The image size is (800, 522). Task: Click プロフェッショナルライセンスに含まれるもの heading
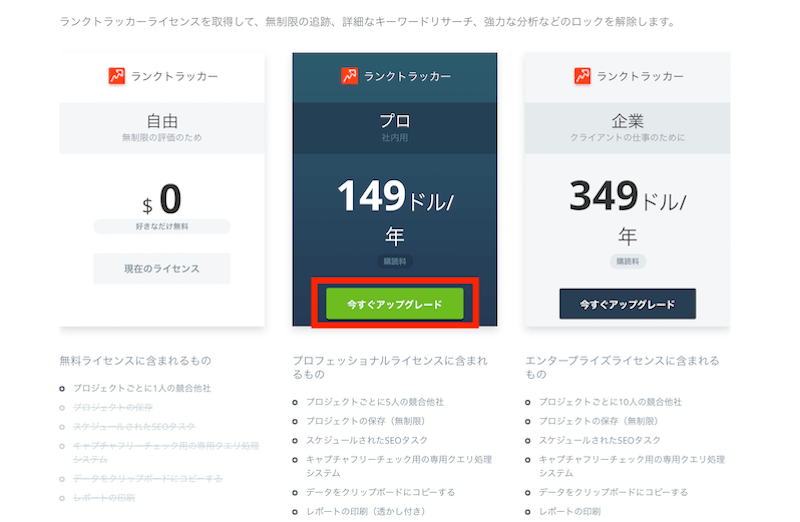point(390,367)
